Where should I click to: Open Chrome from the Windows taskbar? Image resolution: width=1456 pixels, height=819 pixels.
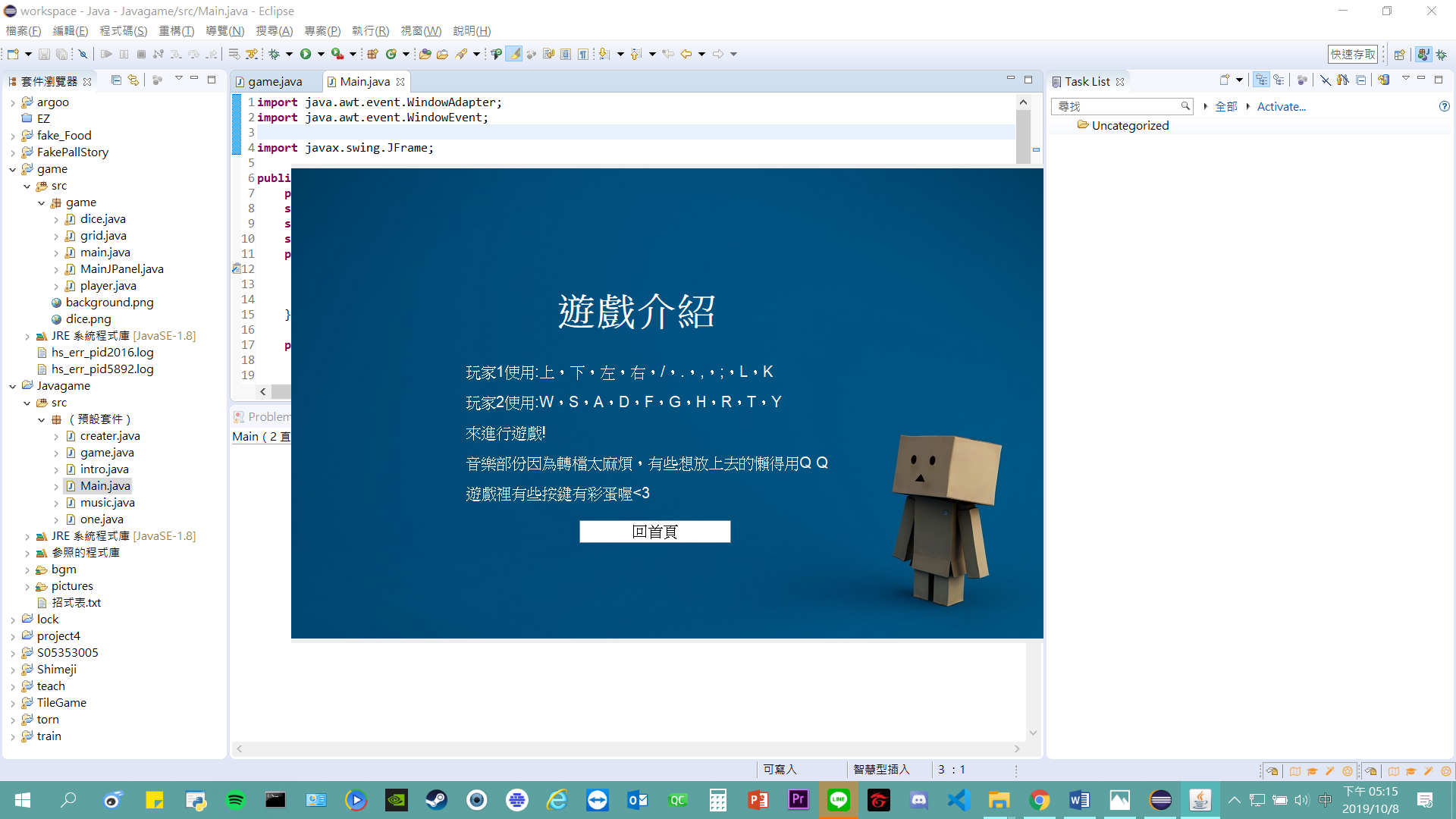point(1039,800)
